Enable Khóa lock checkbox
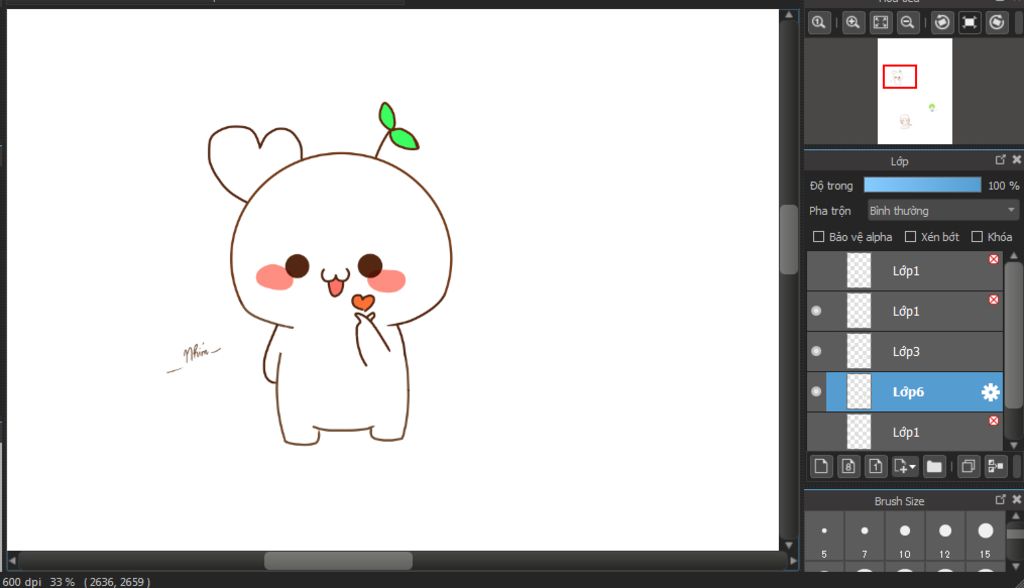This screenshot has height=588, width=1024. [977, 237]
